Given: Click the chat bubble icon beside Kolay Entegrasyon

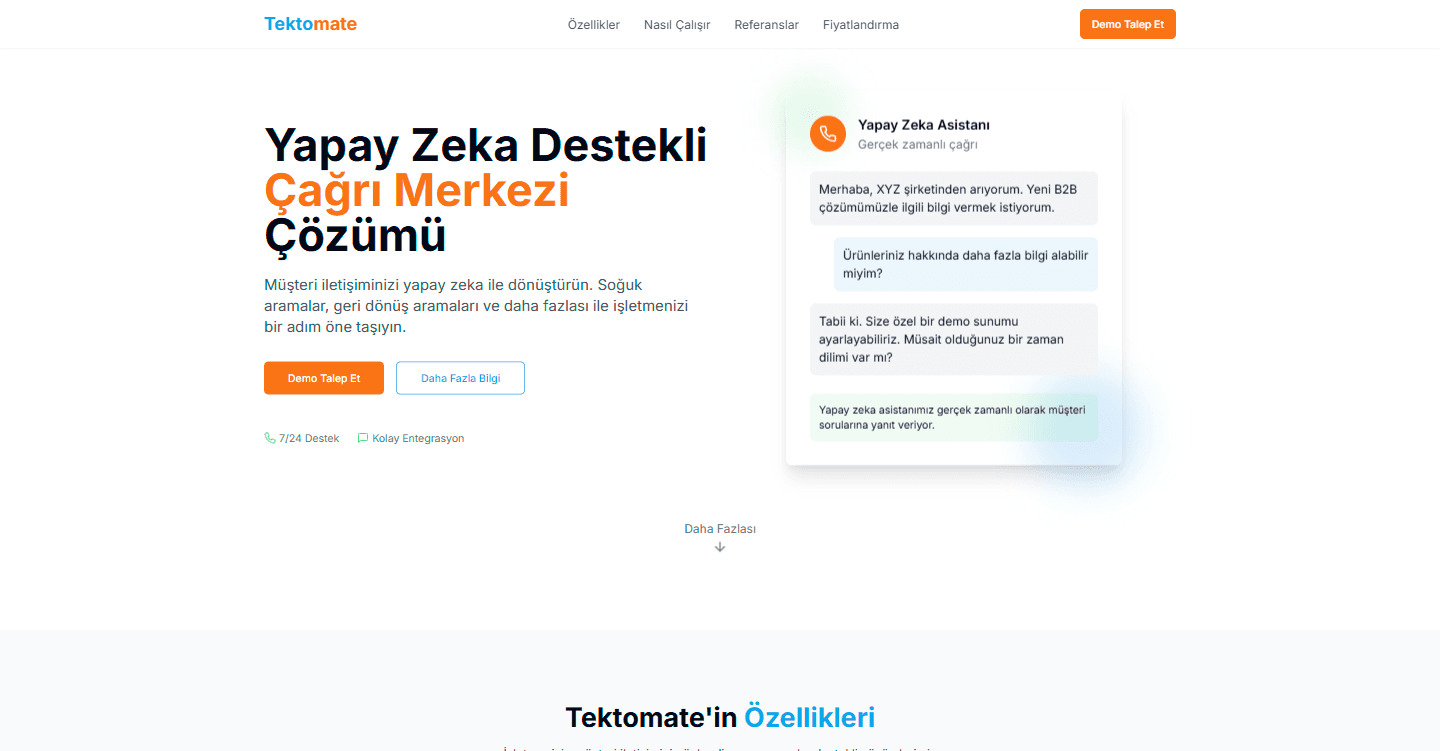Looking at the screenshot, I should click(363, 438).
